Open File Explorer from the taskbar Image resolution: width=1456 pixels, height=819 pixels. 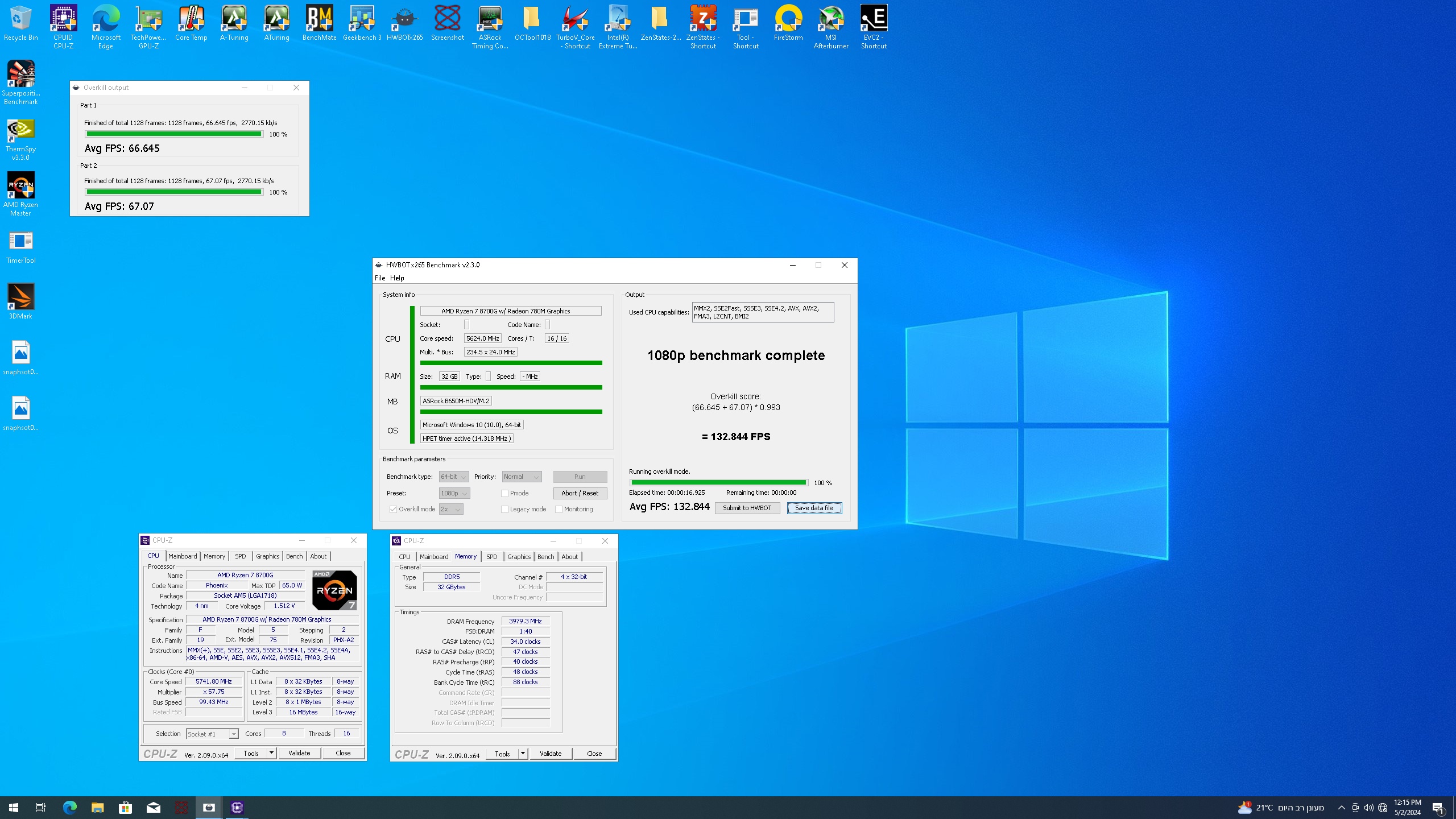(97, 808)
